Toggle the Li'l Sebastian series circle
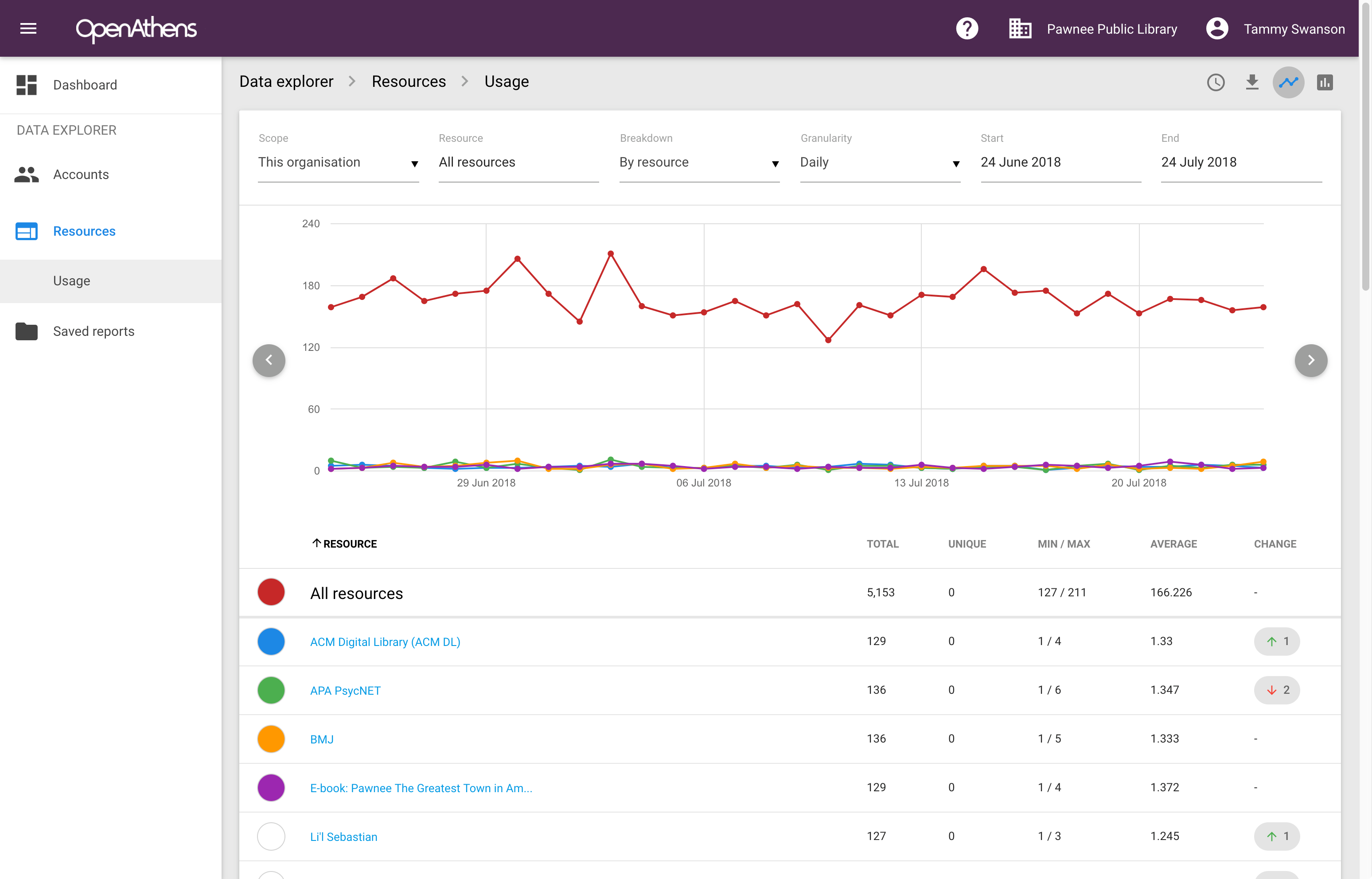 coord(271,836)
